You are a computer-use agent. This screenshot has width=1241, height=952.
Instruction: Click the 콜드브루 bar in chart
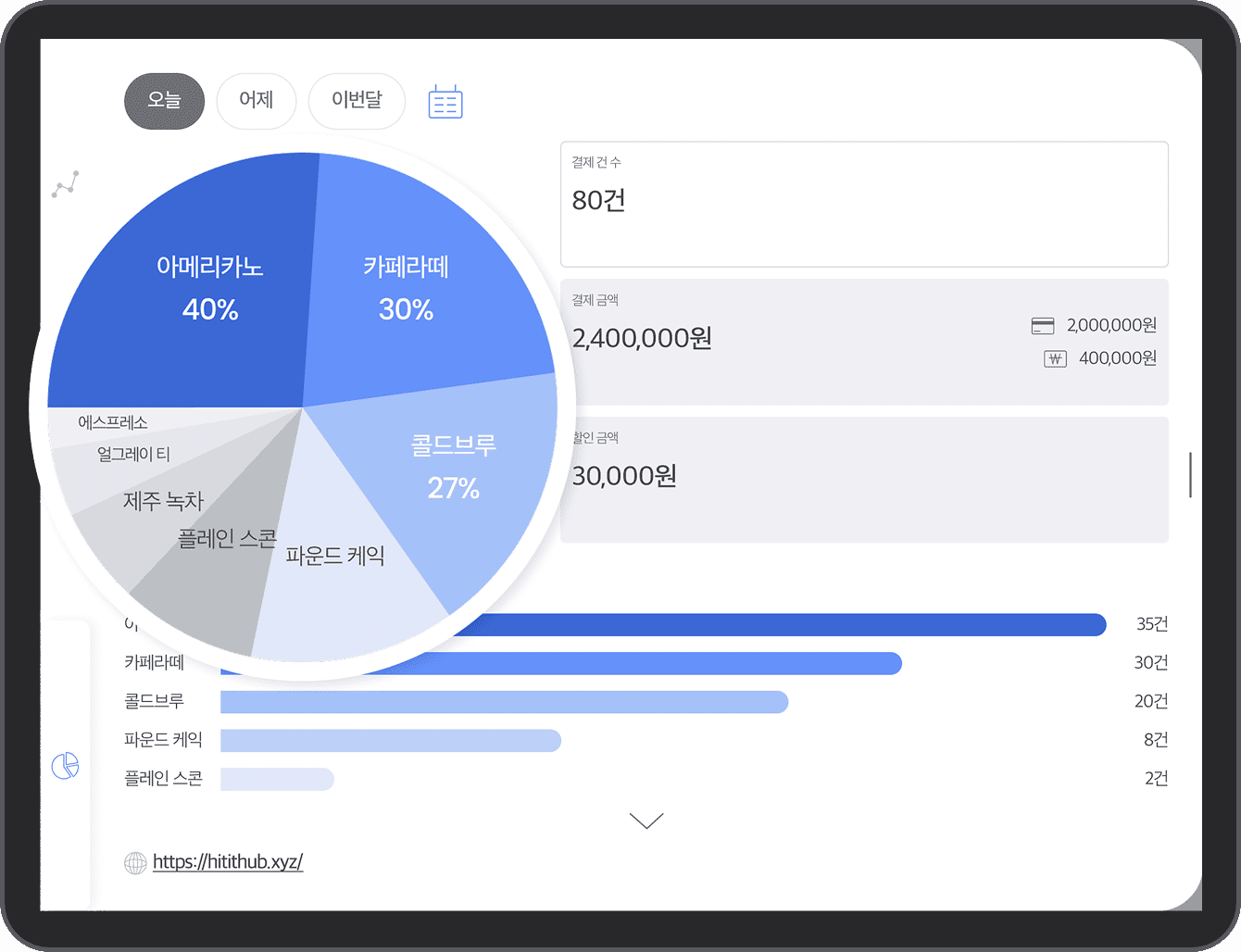click(x=504, y=702)
